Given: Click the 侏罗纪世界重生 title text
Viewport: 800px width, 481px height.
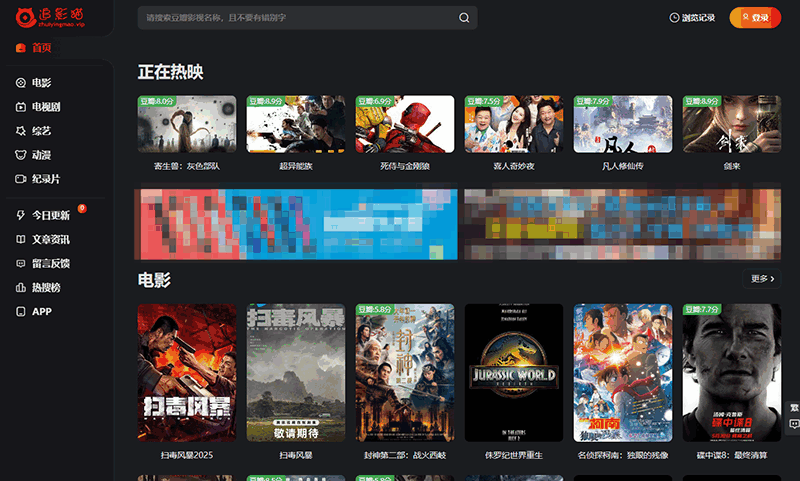Looking at the screenshot, I should click(514, 455).
